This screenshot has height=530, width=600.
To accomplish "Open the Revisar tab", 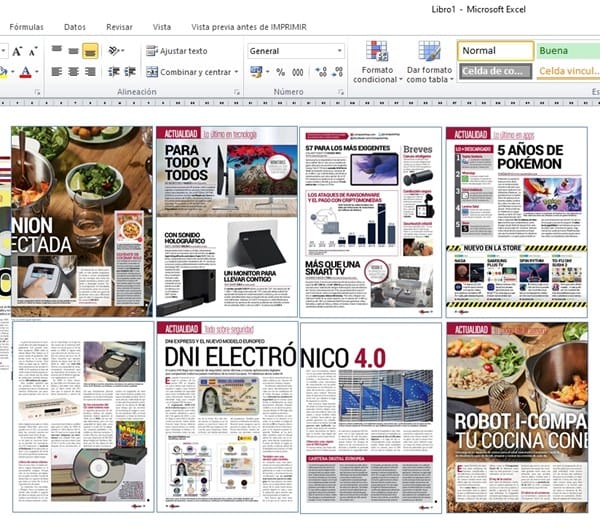I will [x=119, y=27].
